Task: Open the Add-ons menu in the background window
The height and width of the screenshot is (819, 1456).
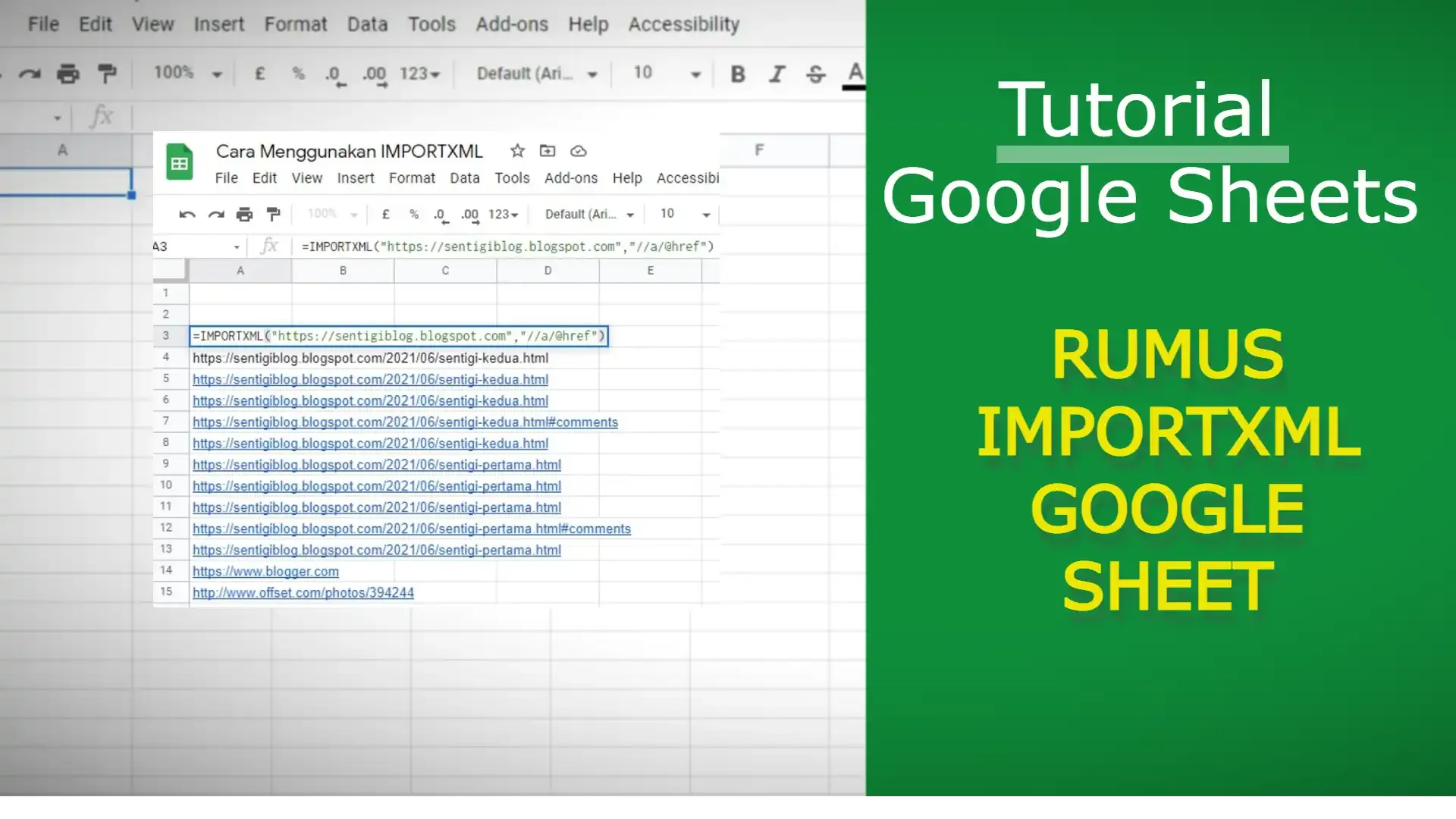Action: click(x=512, y=24)
